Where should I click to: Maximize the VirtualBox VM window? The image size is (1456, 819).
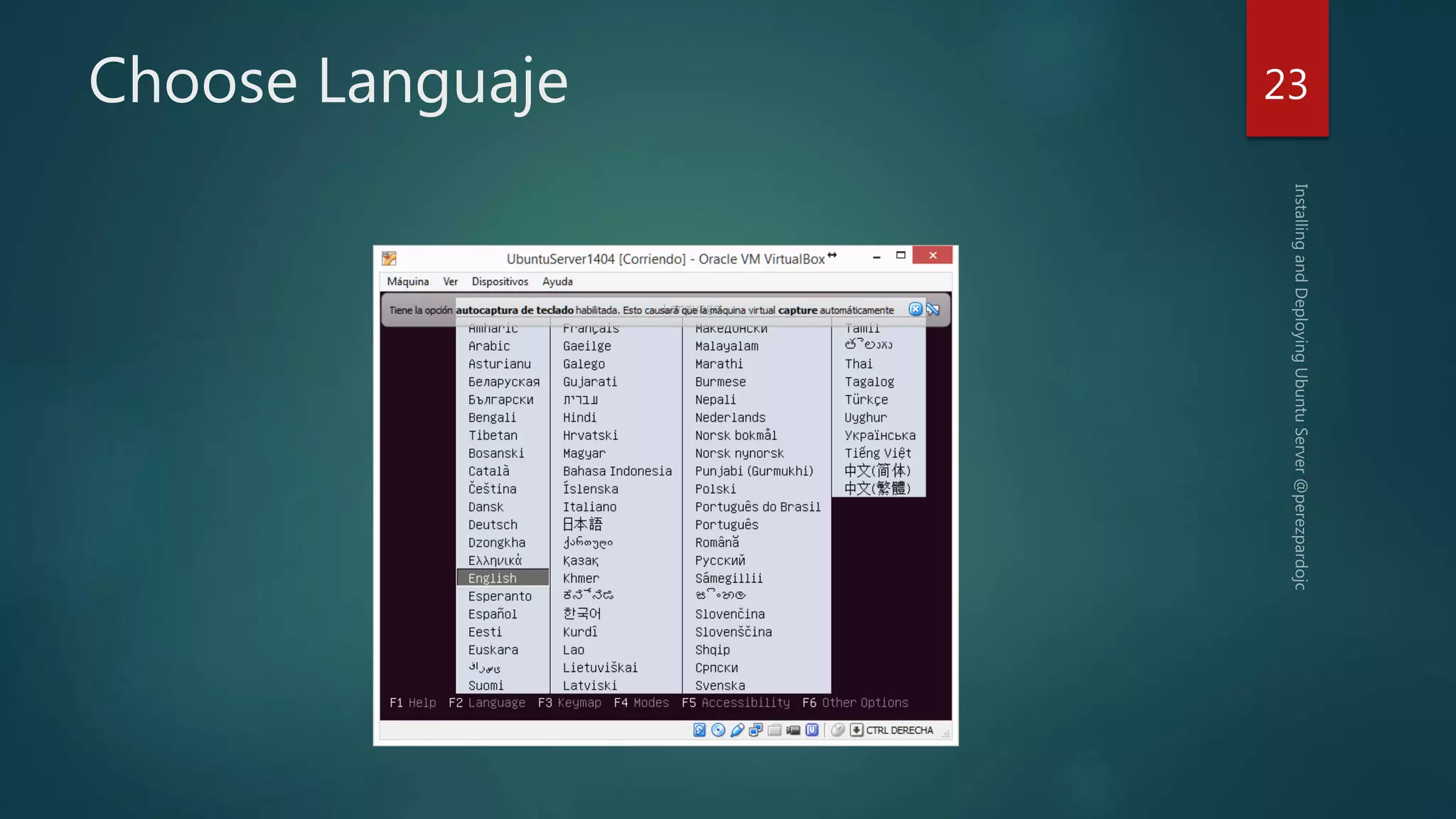point(901,256)
